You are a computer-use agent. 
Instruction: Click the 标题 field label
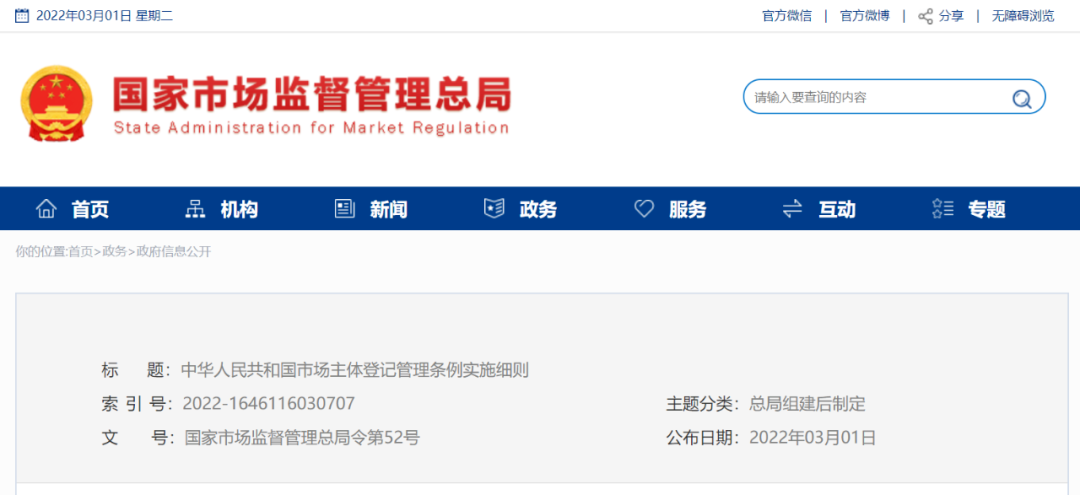(136, 370)
